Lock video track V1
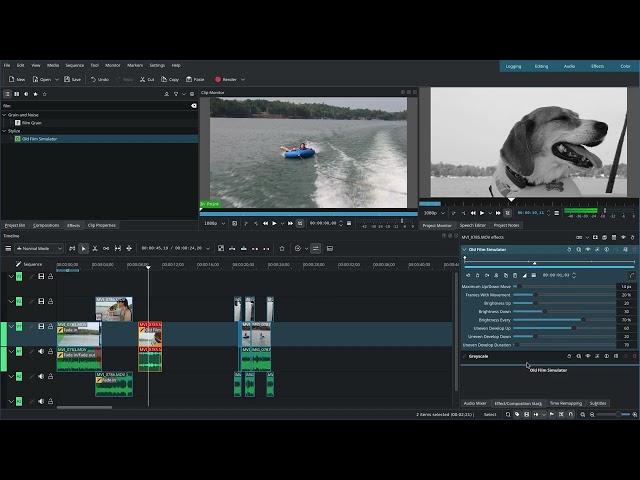 click(51, 326)
